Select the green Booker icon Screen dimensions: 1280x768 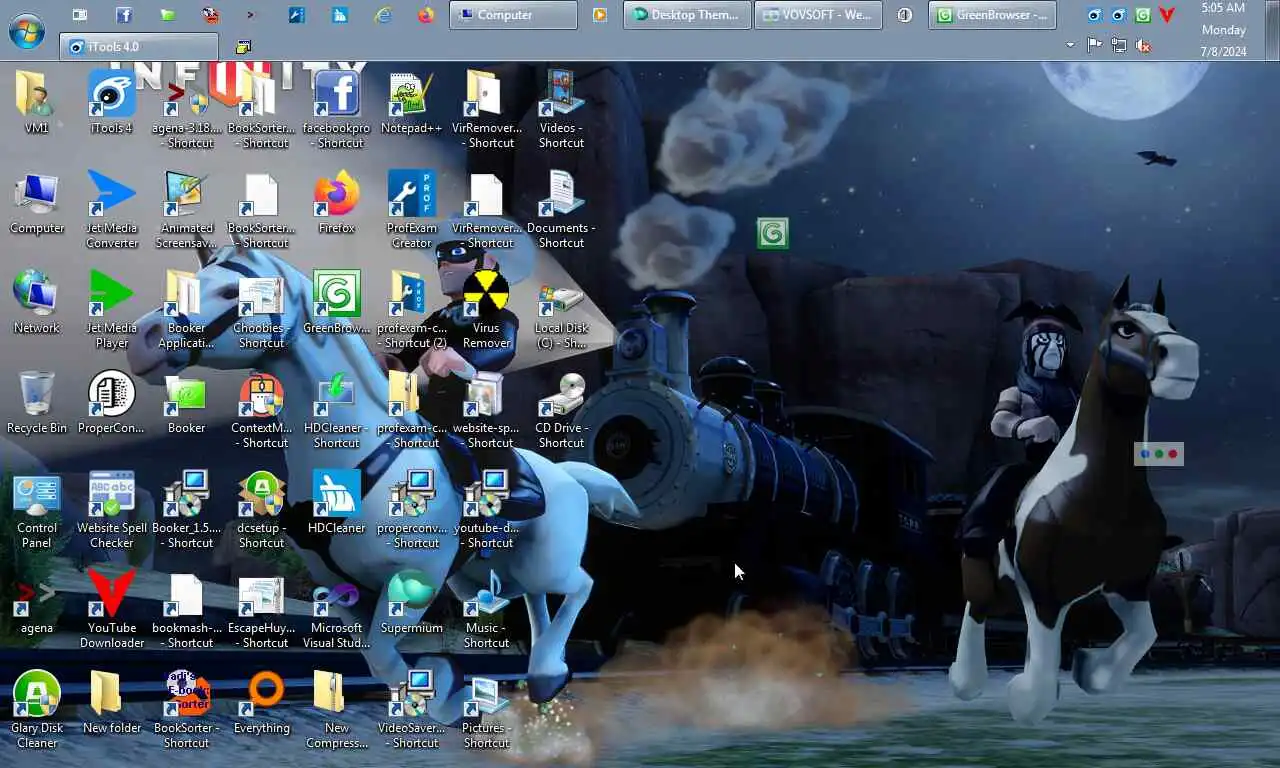tap(187, 402)
